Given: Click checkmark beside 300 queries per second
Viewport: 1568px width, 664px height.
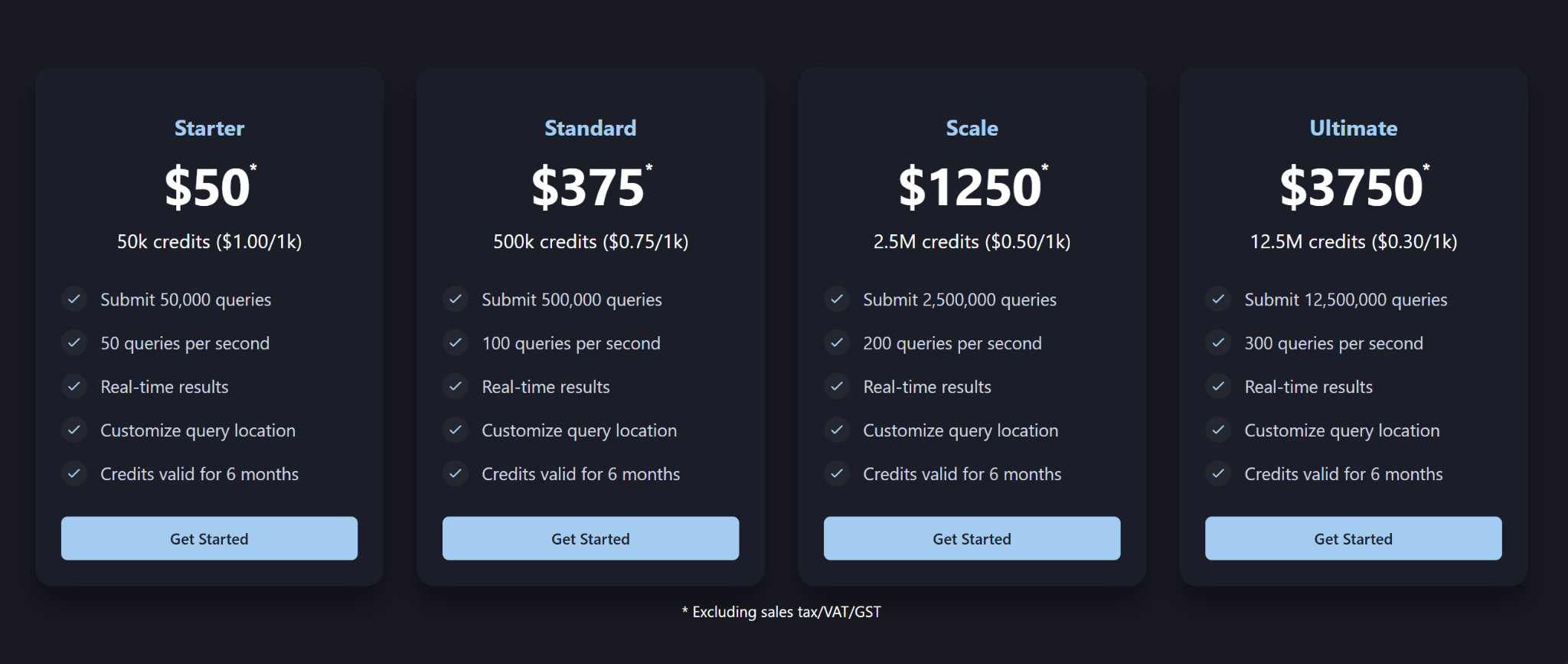Looking at the screenshot, I should click(x=1218, y=342).
